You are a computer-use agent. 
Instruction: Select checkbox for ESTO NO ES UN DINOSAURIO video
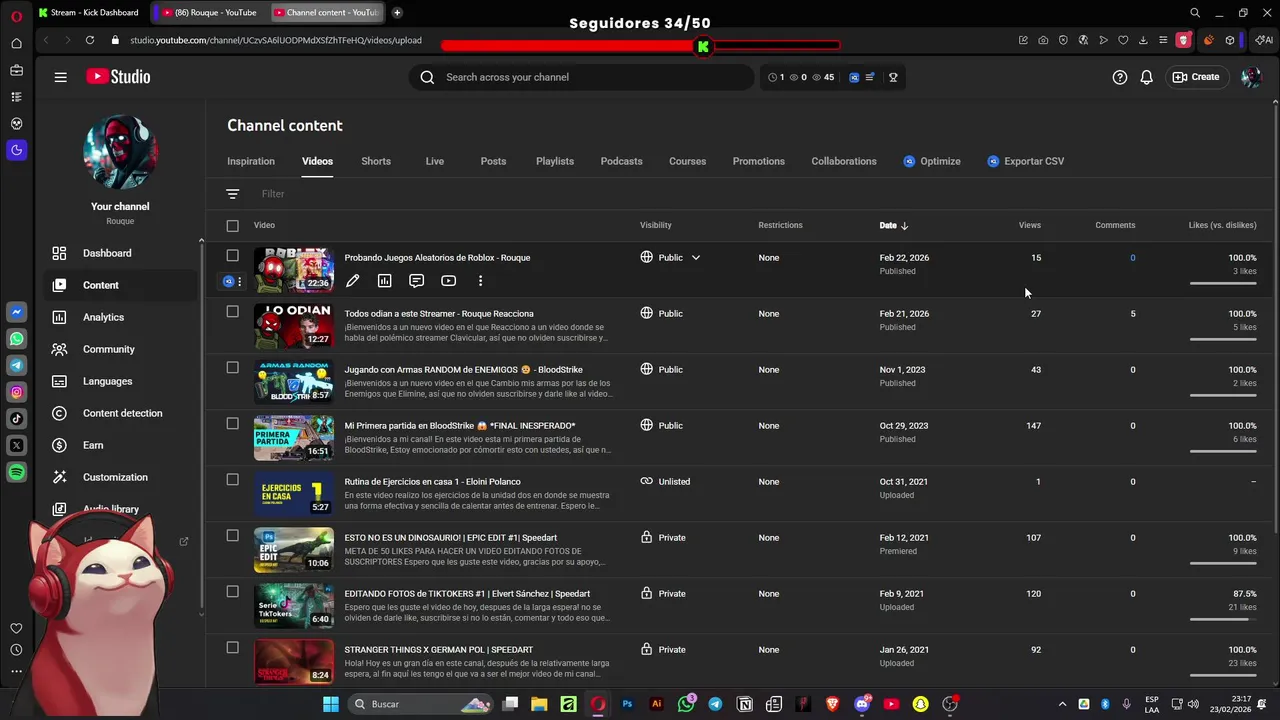[x=233, y=536]
